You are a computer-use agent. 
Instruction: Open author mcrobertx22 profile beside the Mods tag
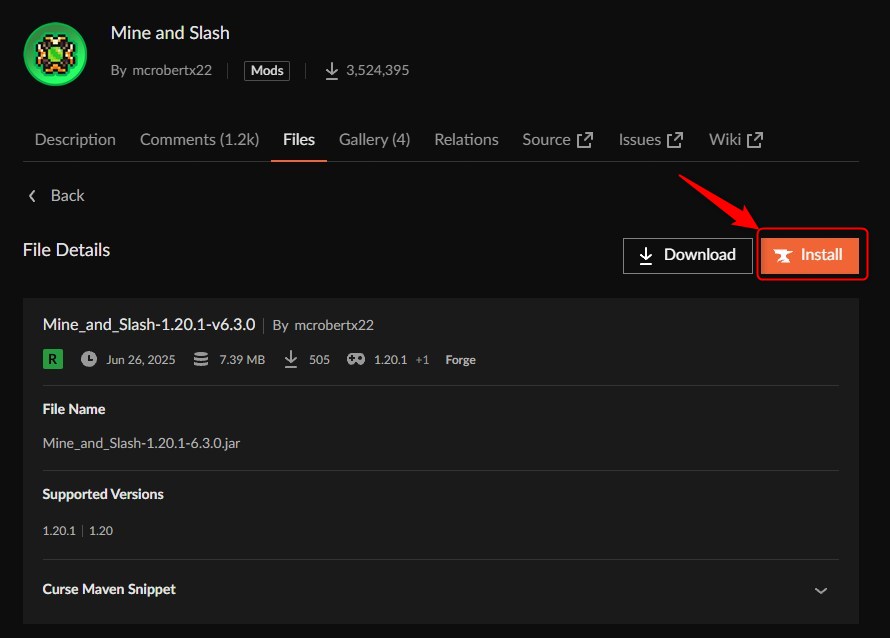click(172, 70)
